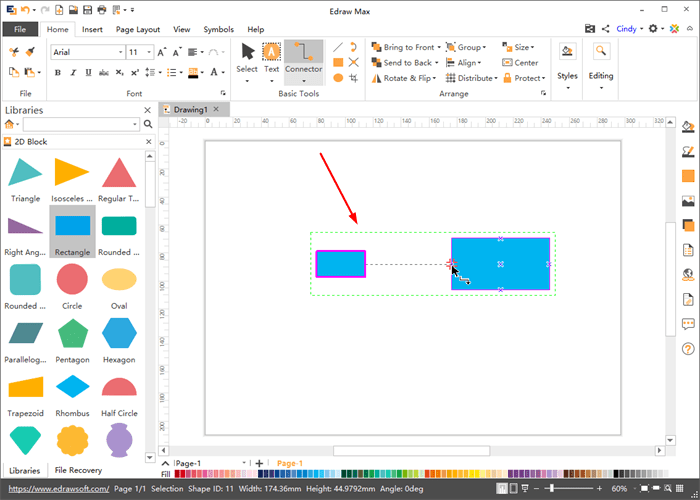700x500 pixels.
Task: Click the library search input field
Action: coord(82,124)
